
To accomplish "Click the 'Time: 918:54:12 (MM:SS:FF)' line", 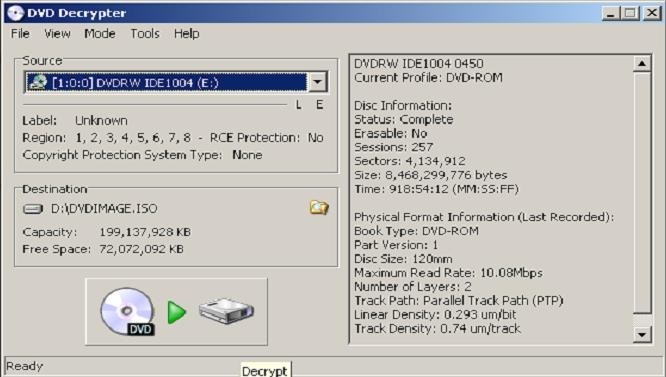I will (x=436, y=189).
